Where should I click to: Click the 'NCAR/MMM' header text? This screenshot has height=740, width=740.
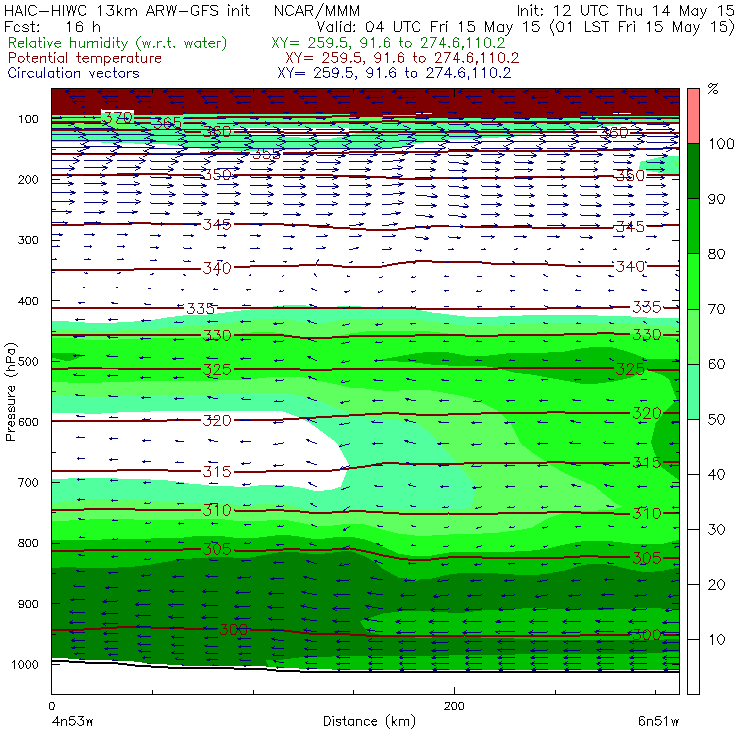tap(317, 10)
